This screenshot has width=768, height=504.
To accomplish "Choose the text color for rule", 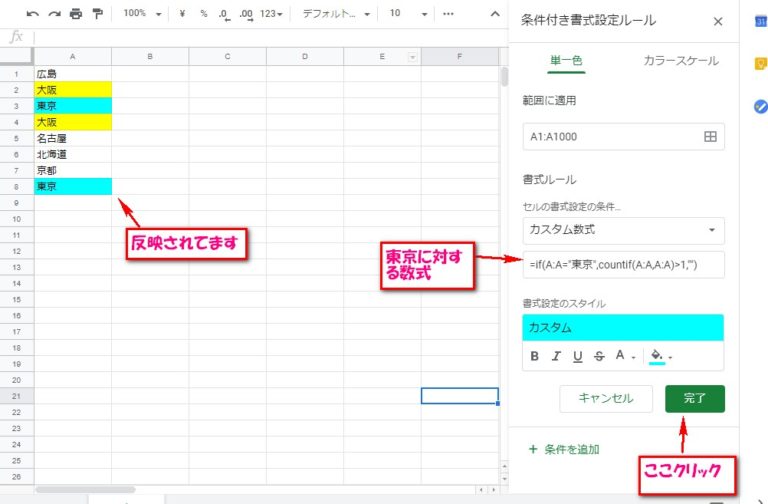I will [620, 355].
